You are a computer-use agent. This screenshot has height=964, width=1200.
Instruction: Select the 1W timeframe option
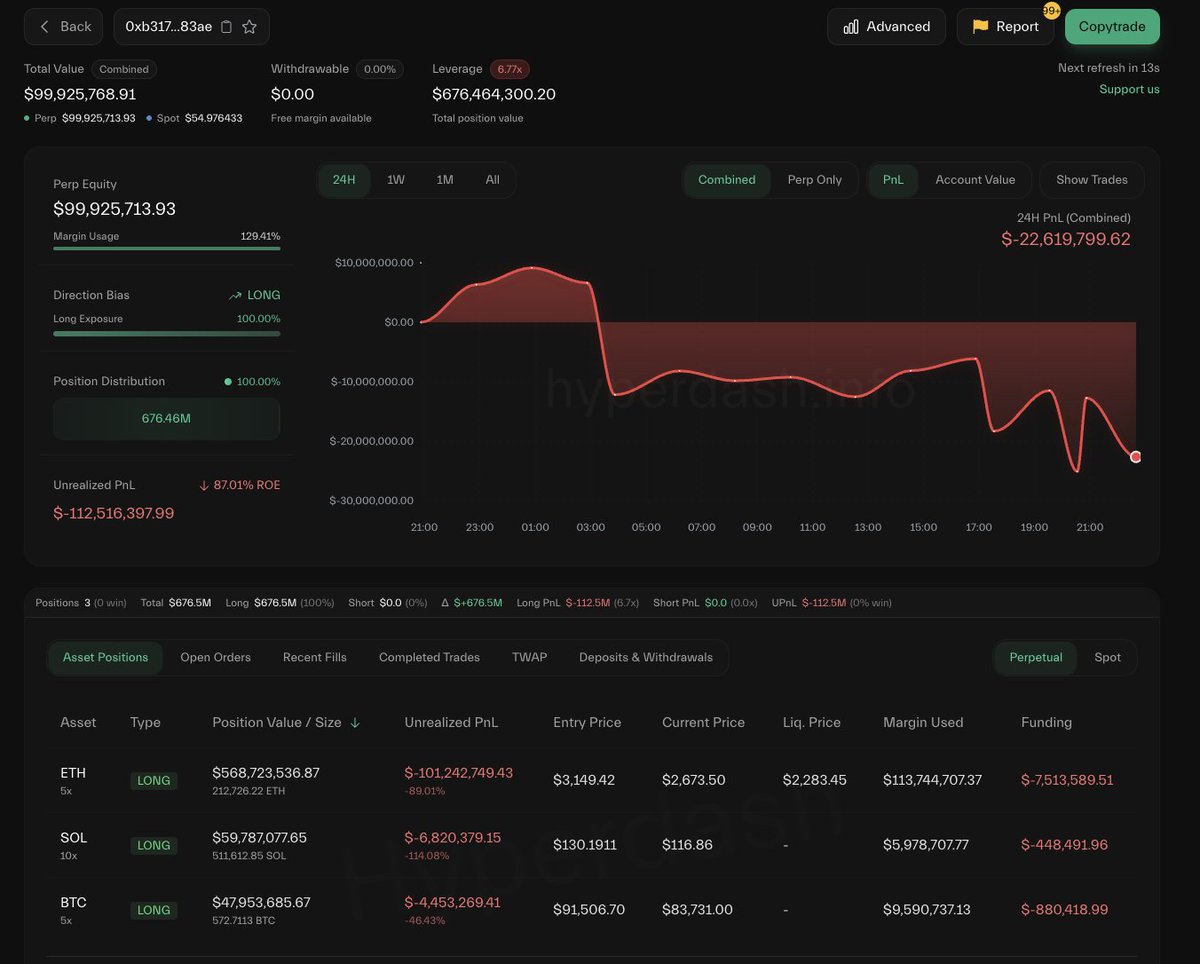click(x=395, y=180)
